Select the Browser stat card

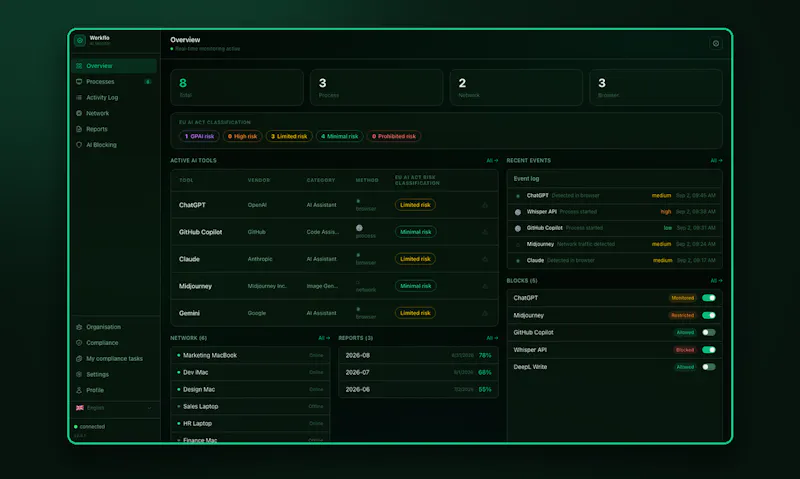pos(656,88)
